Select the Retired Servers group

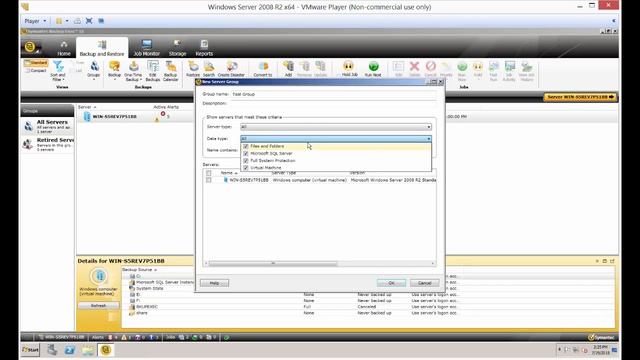point(47,144)
